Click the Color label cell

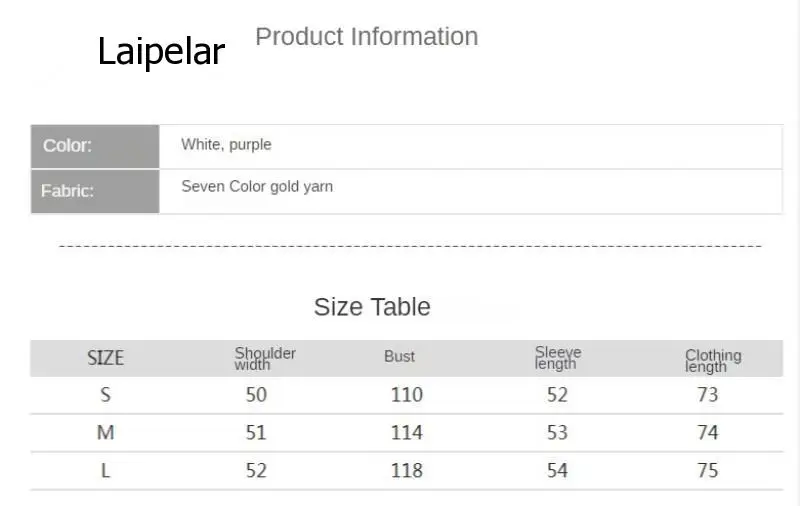95,146
